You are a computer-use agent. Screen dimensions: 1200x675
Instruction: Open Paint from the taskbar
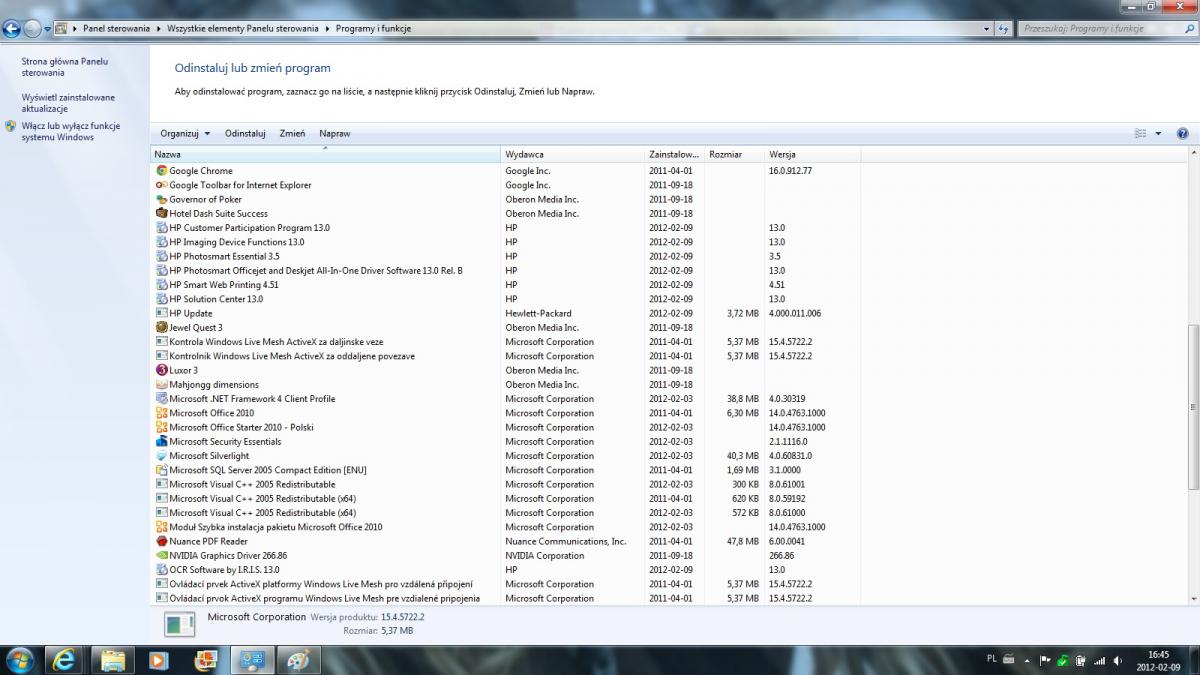coord(297,660)
